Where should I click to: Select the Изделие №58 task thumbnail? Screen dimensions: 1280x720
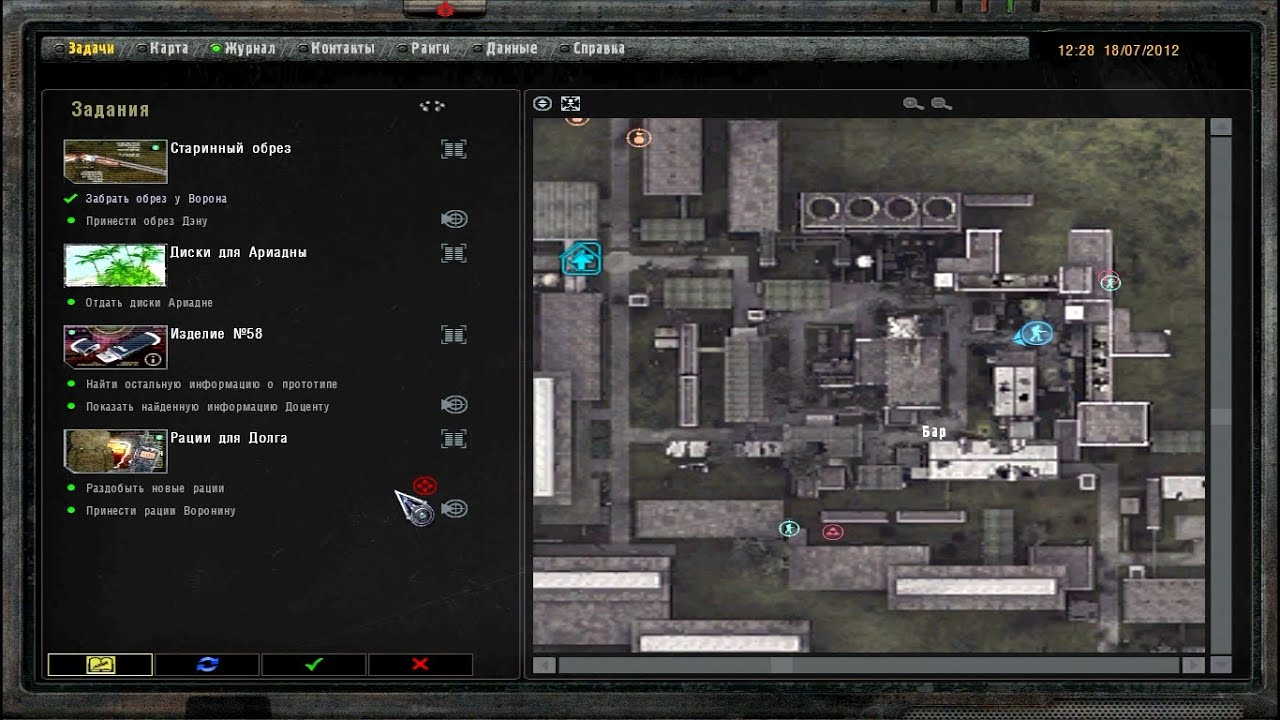pos(115,346)
